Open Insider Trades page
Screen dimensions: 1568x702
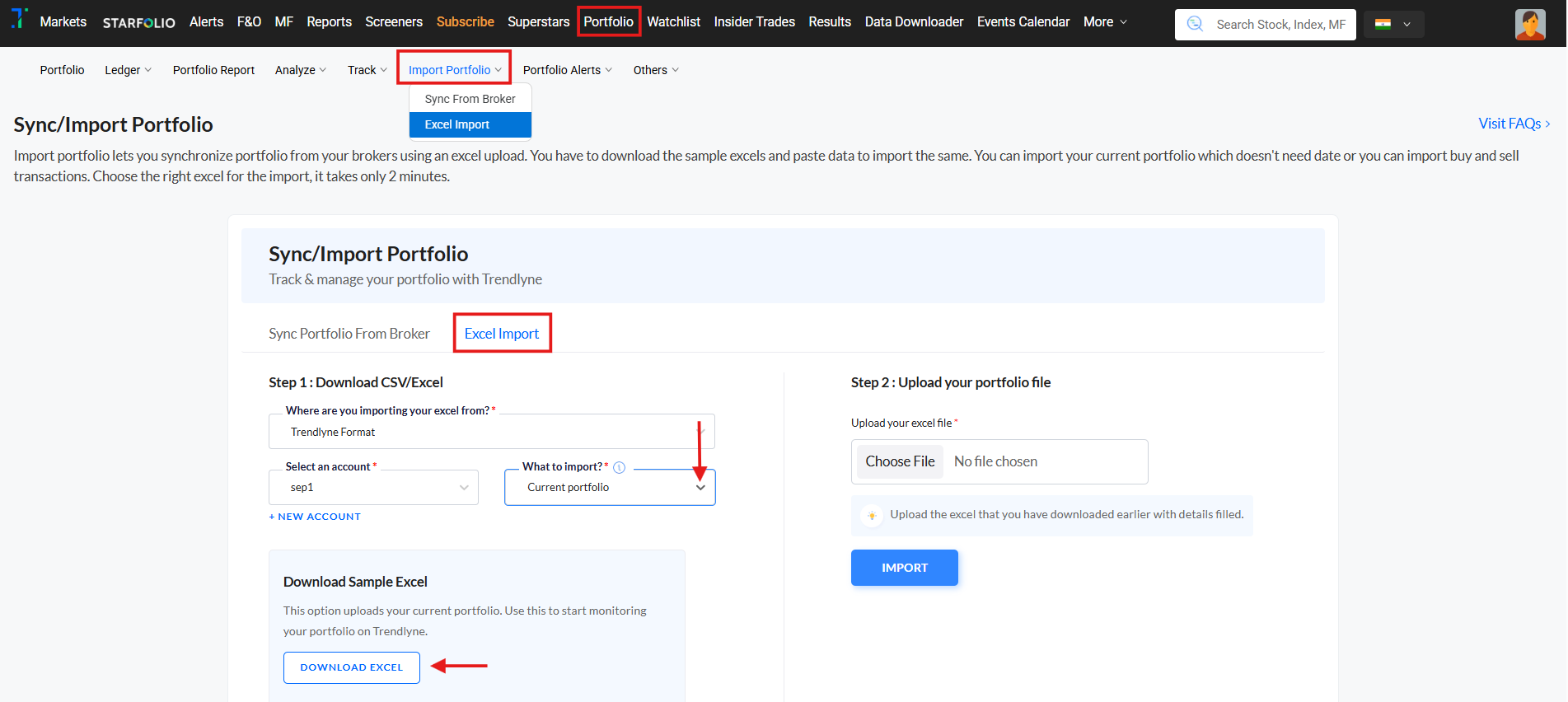click(x=754, y=22)
